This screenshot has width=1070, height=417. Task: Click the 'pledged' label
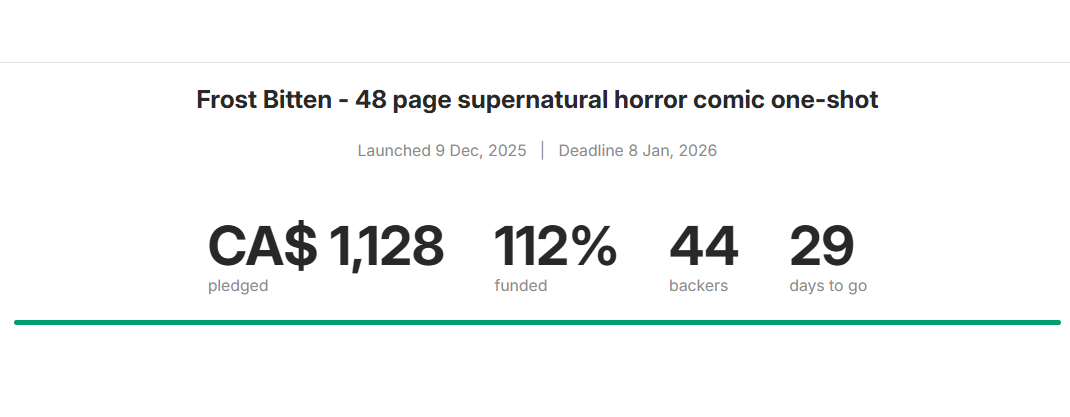[x=238, y=286]
